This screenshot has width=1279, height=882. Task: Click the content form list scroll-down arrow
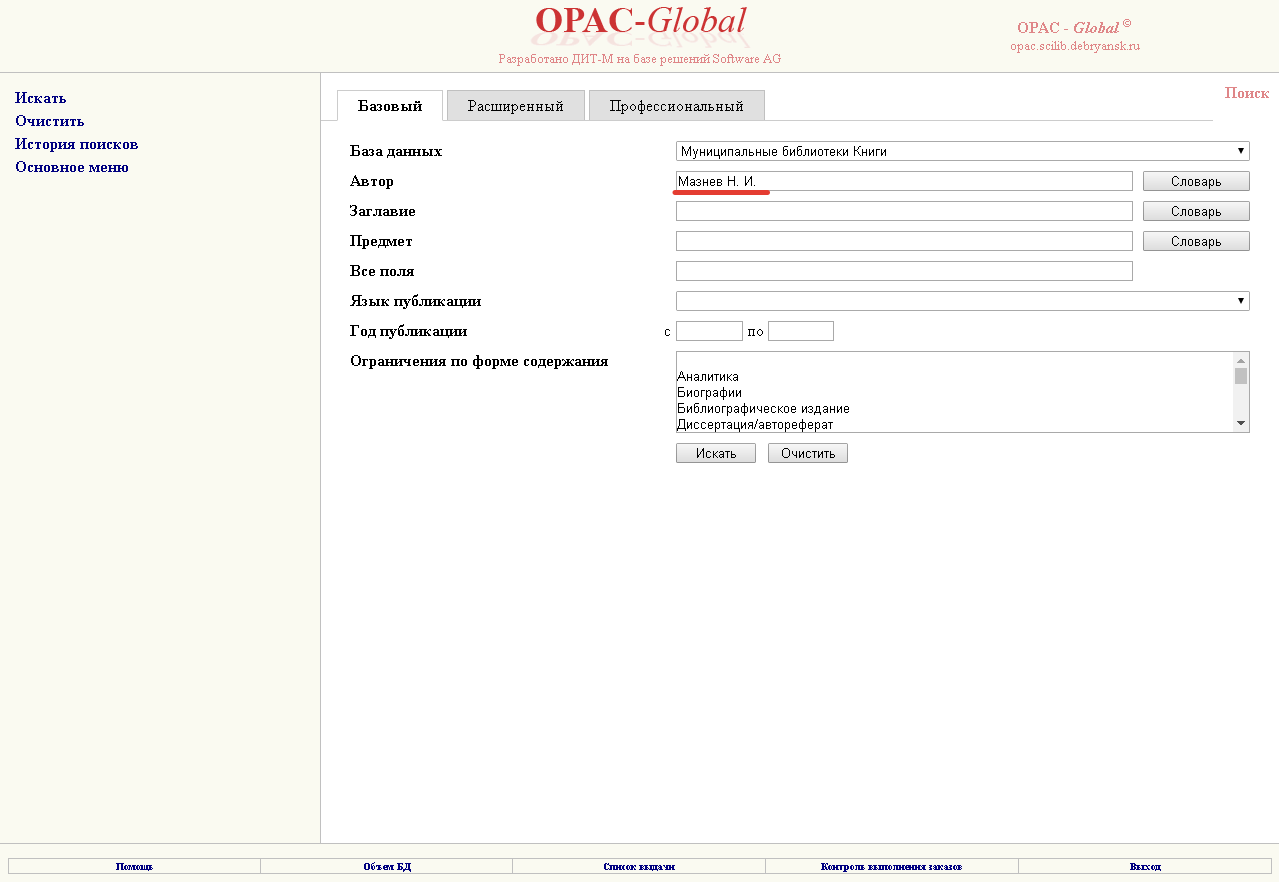[x=1241, y=424]
